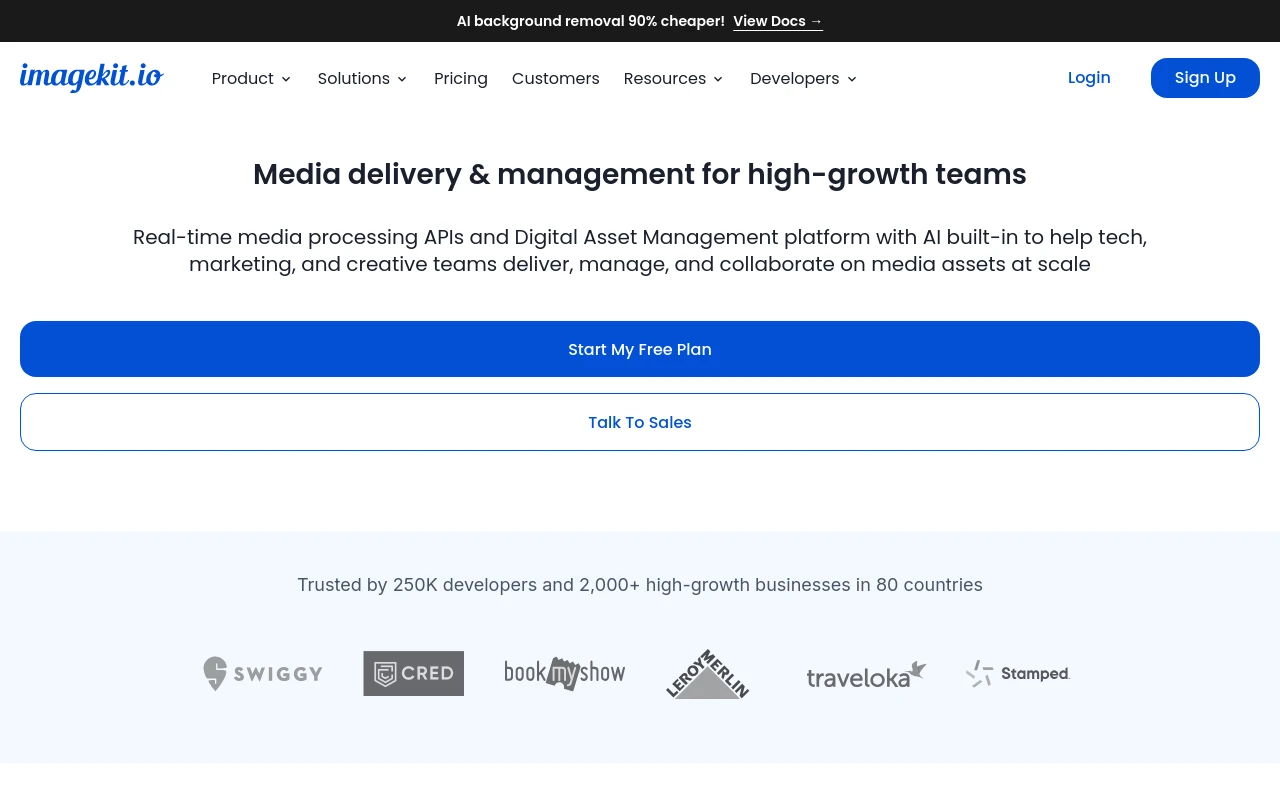Click the Stamped logo

click(x=1017, y=674)
